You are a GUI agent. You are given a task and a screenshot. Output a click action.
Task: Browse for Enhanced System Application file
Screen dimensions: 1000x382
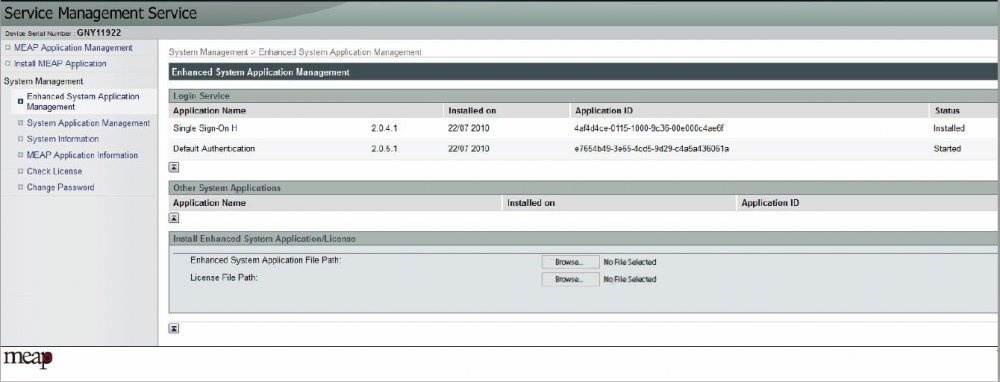point(570,262)
